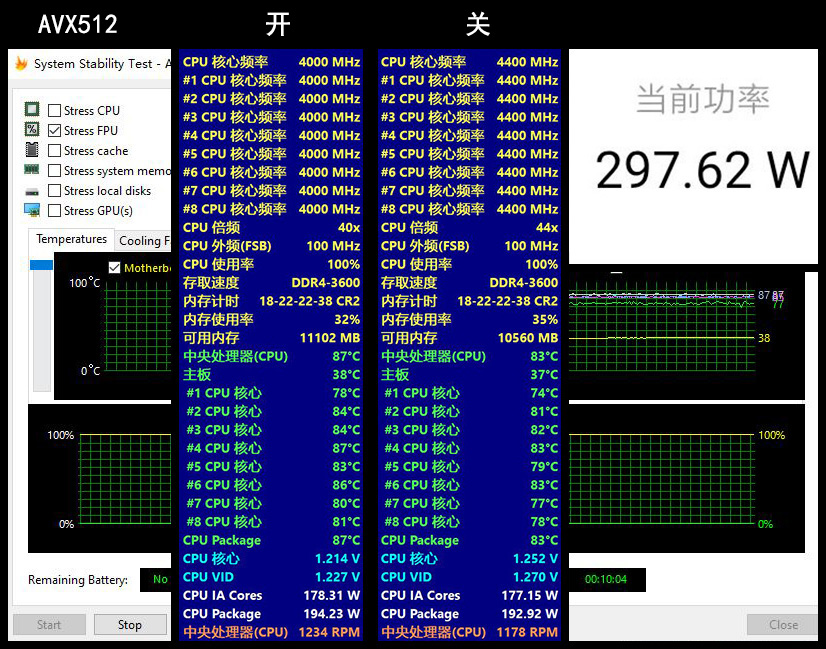The width and height of the screenshot is (826, 649).
Task: Enable the Stress cache checkbox
Action: point(55,151)
